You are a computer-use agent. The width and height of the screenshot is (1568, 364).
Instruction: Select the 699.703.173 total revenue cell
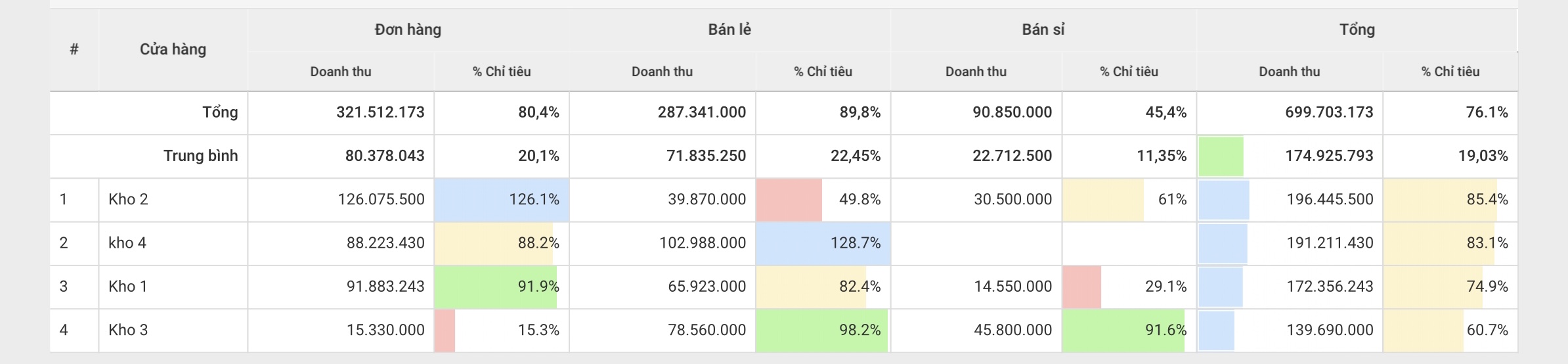(x=1328, y=112)
